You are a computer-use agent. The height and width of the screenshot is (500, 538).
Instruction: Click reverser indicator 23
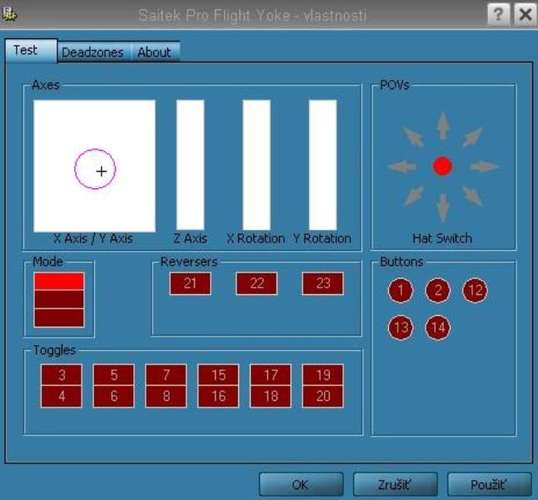click(323, 283)
